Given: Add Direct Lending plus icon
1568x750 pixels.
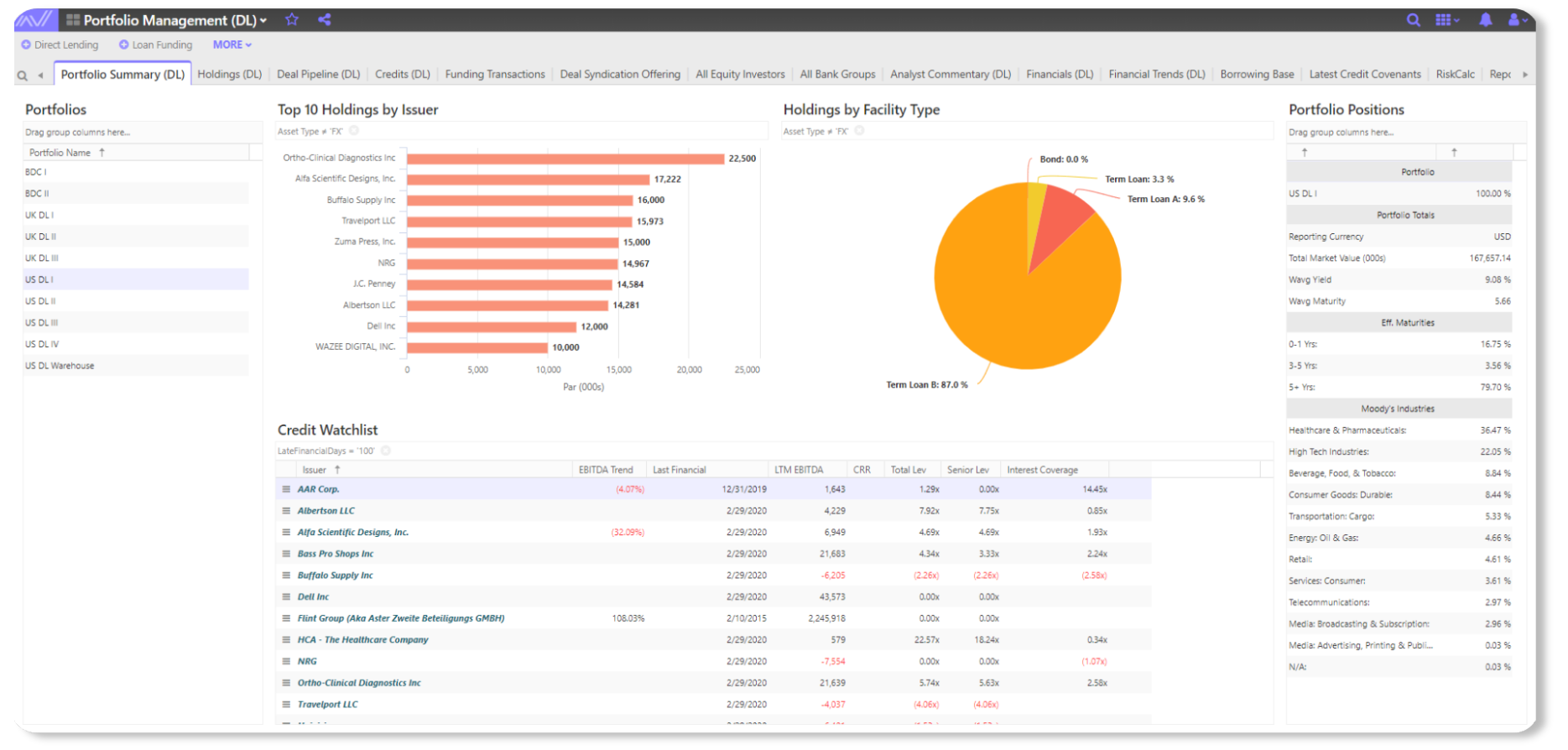Looking at the screenshot, I should [x=26, y=44].
